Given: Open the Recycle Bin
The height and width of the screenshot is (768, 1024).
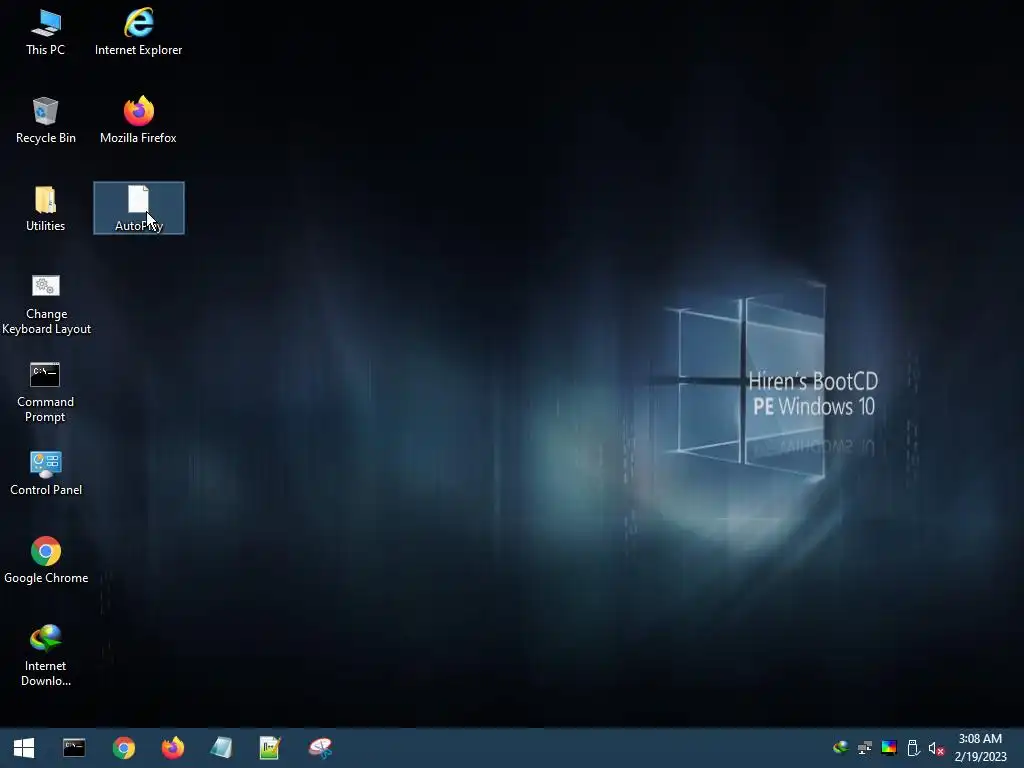Looking at the screenshot, I should click(x=45, y=120).
